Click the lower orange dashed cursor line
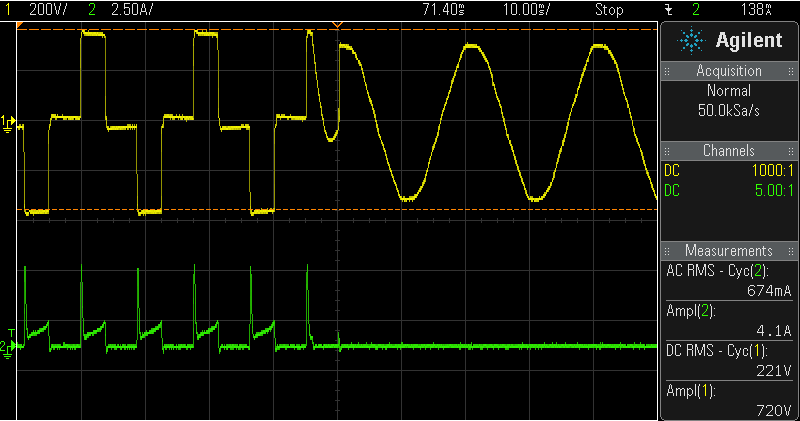Screen dimensions: 800x421 coord(337,209)
